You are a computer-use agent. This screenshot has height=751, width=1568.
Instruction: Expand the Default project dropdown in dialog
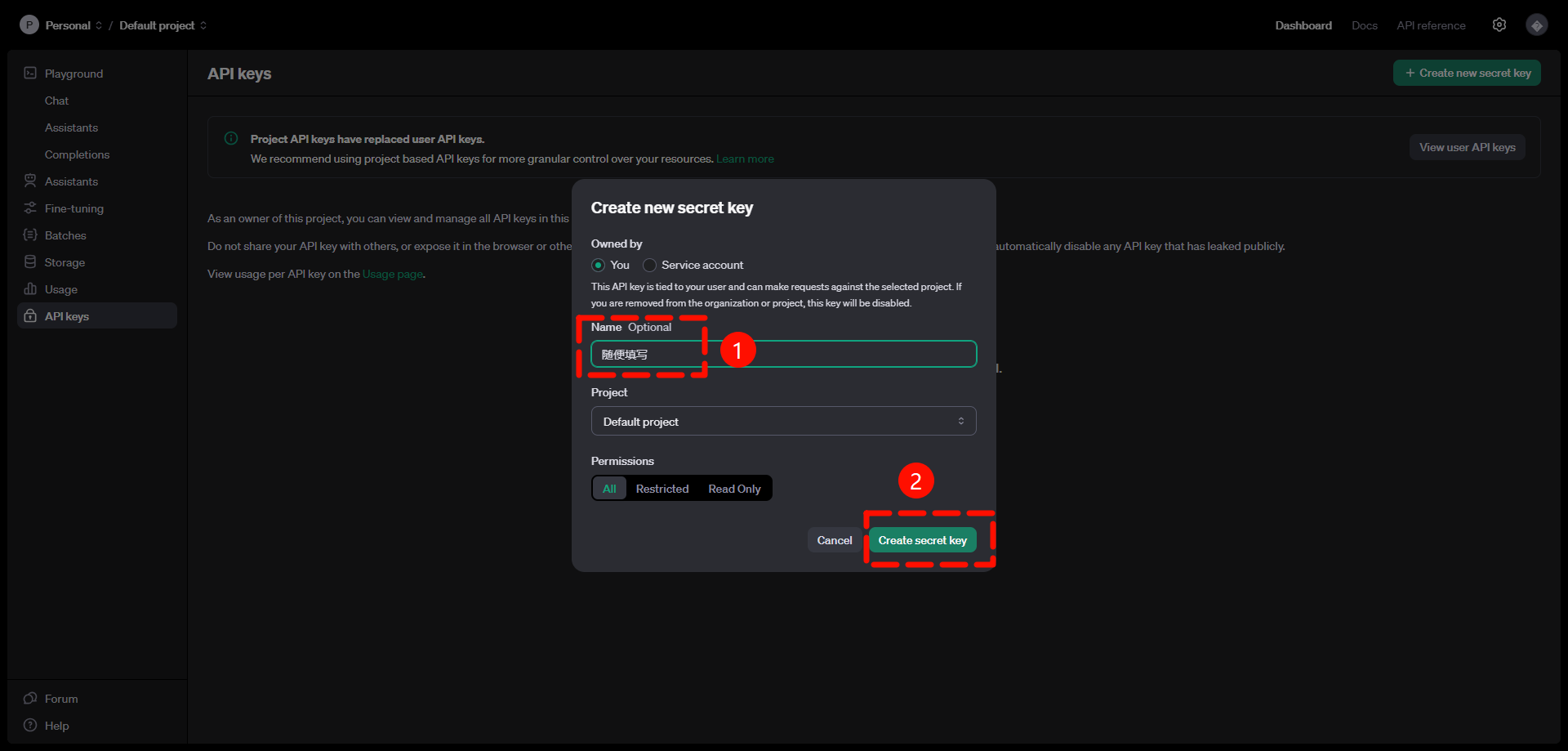click(x=782, y=421)
